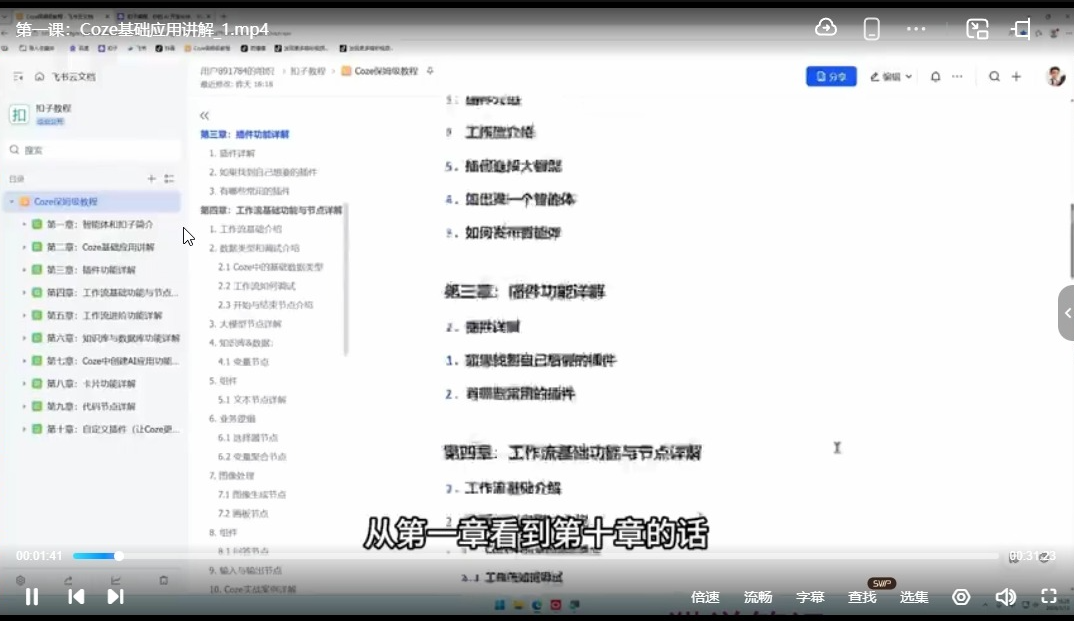Click the cloud download icon in the title bar

[825, 28]
